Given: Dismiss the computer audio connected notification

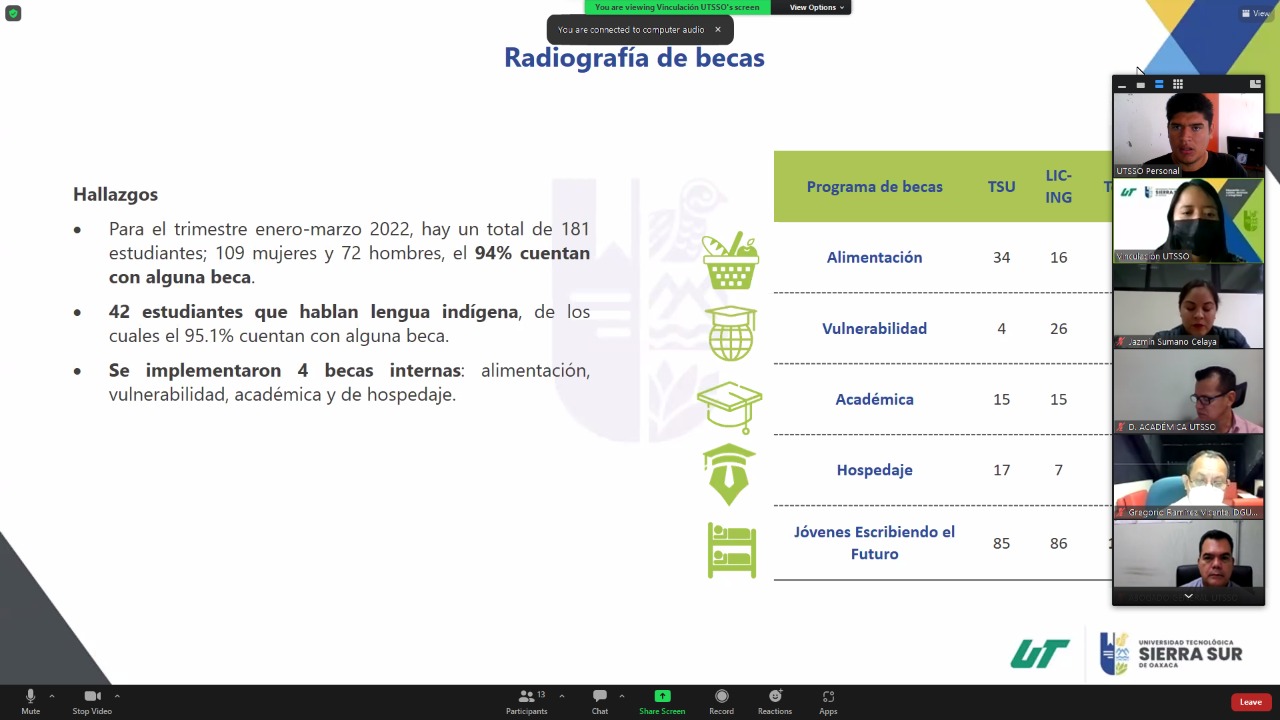Looking at the screenshot, I should (x=717, y=30).
